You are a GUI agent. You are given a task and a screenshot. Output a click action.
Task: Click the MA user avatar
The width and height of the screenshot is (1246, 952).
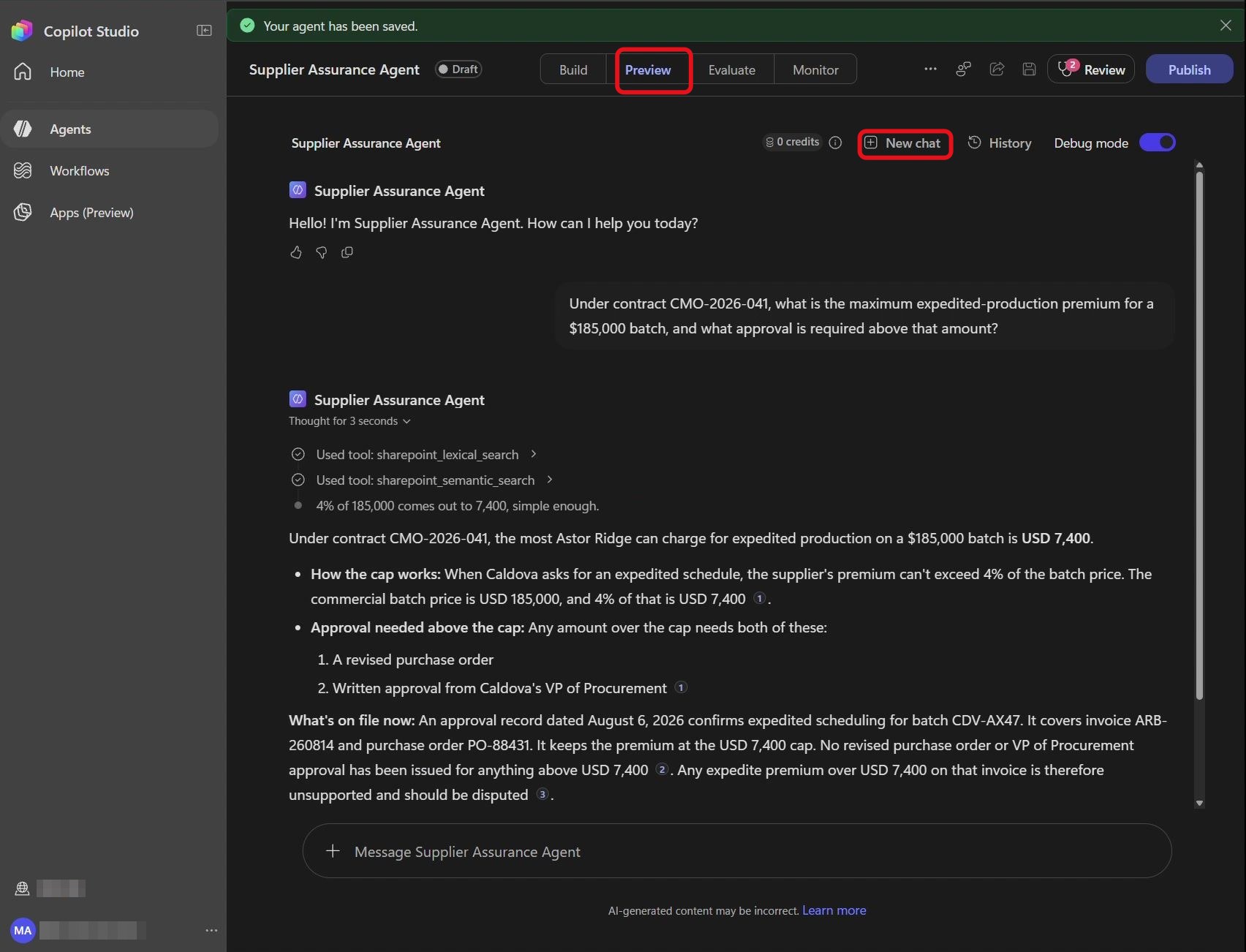(23, 930)
